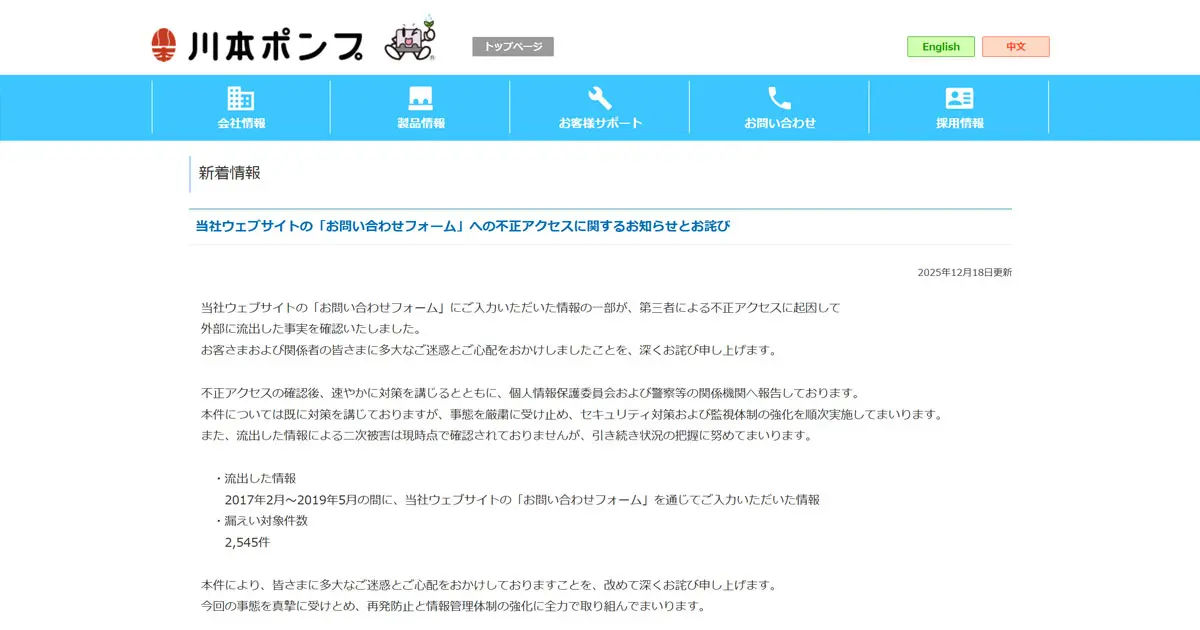Click the phone icon above お問い合わせ
This screenshot has height=630, width=1200.
point(779,96)
